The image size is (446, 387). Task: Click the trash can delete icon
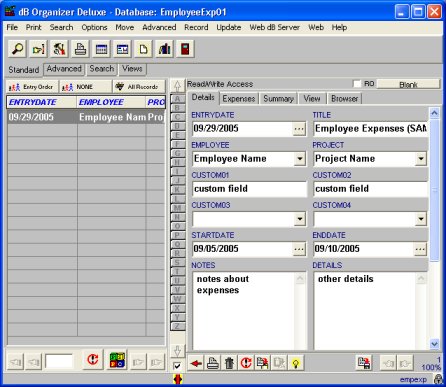[229, 363]
